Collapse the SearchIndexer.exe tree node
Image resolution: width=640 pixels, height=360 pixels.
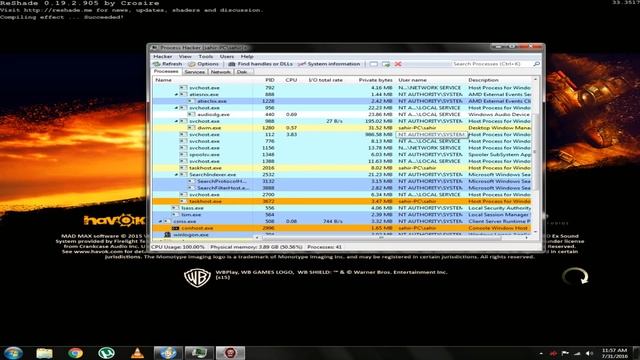[x=177, y=175]
